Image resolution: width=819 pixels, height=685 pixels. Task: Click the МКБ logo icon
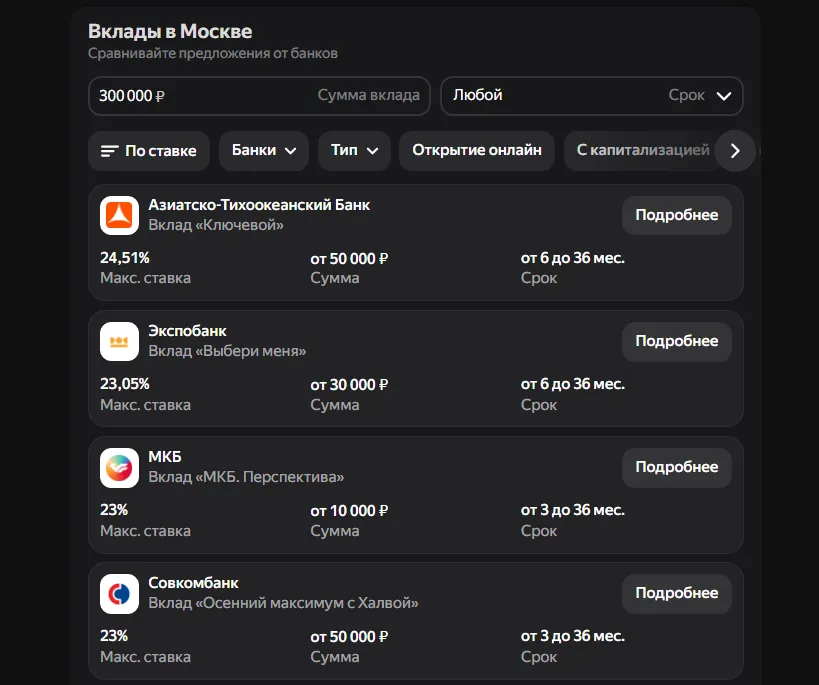coord(120,468)
